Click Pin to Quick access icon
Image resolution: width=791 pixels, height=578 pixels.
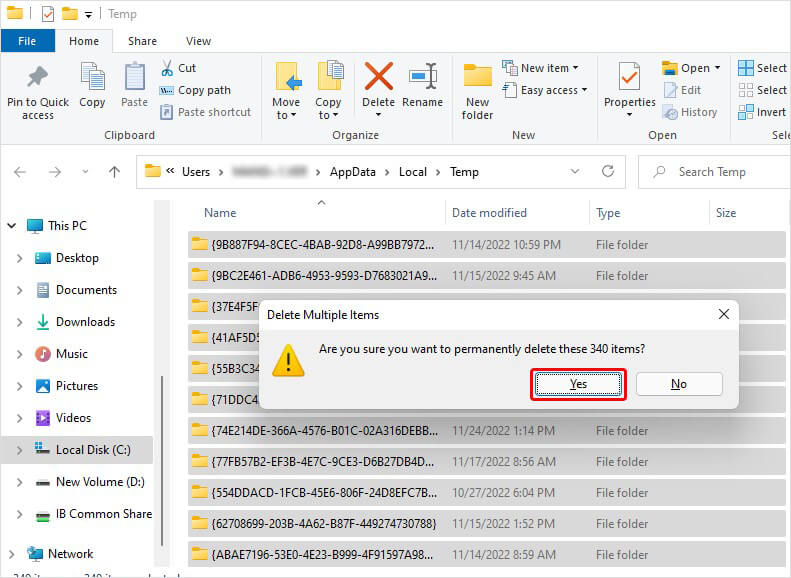point(37,77)
